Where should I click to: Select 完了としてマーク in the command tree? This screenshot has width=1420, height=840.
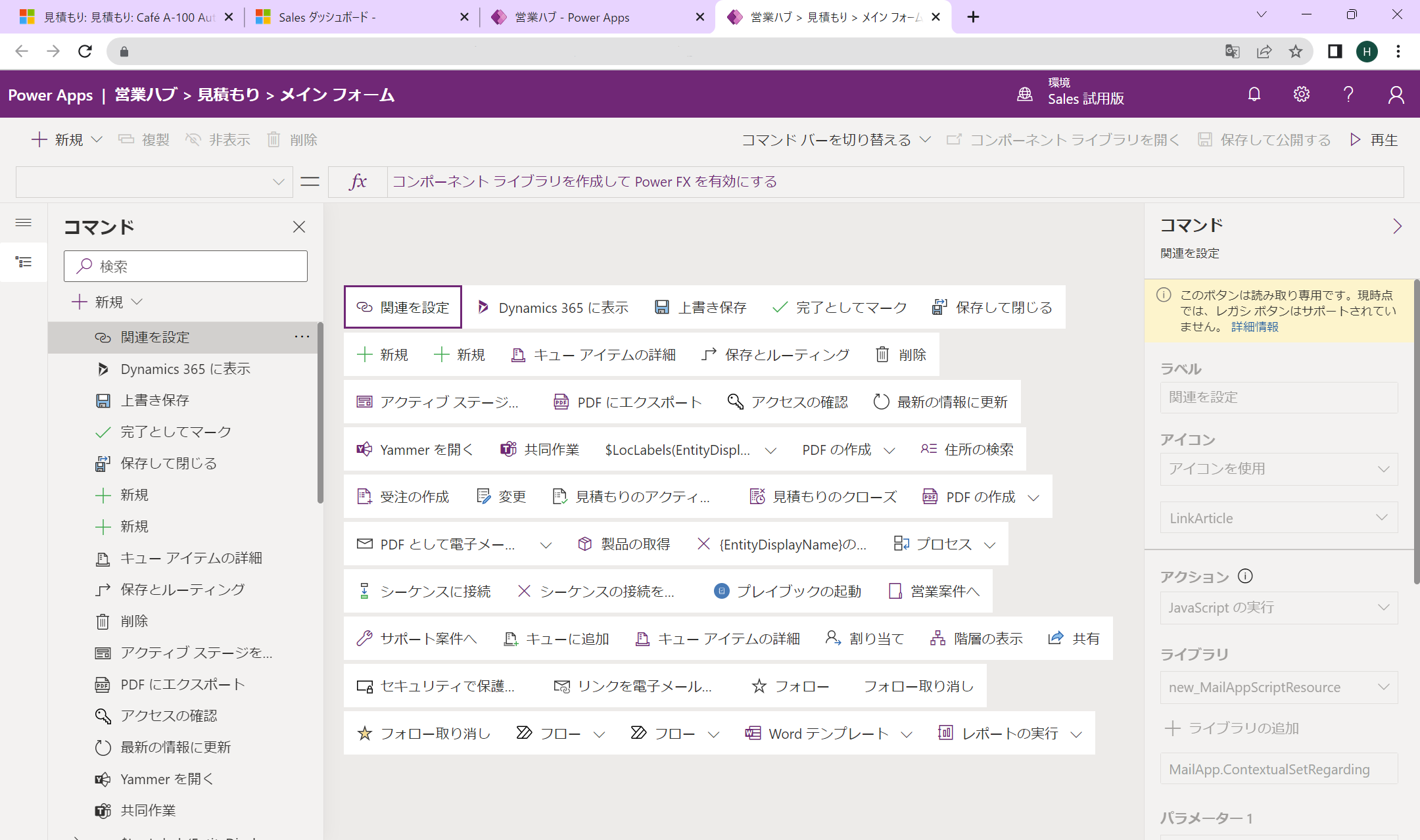point(183,432)
